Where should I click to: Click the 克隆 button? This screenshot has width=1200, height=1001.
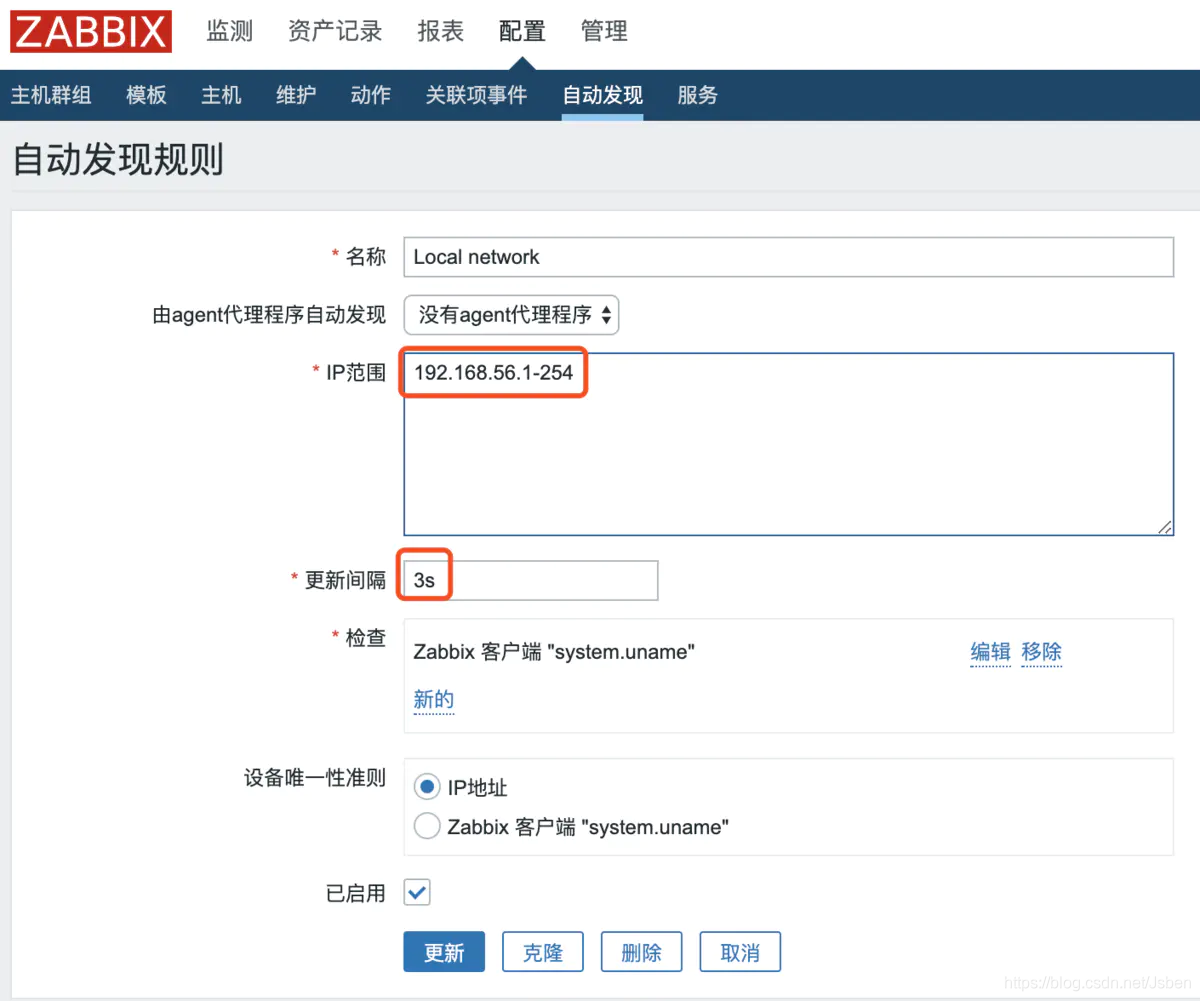543,952
